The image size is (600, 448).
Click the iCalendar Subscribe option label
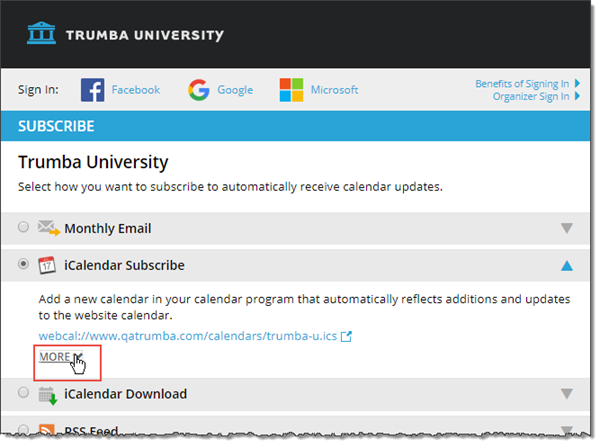click(x=124, y=265)
